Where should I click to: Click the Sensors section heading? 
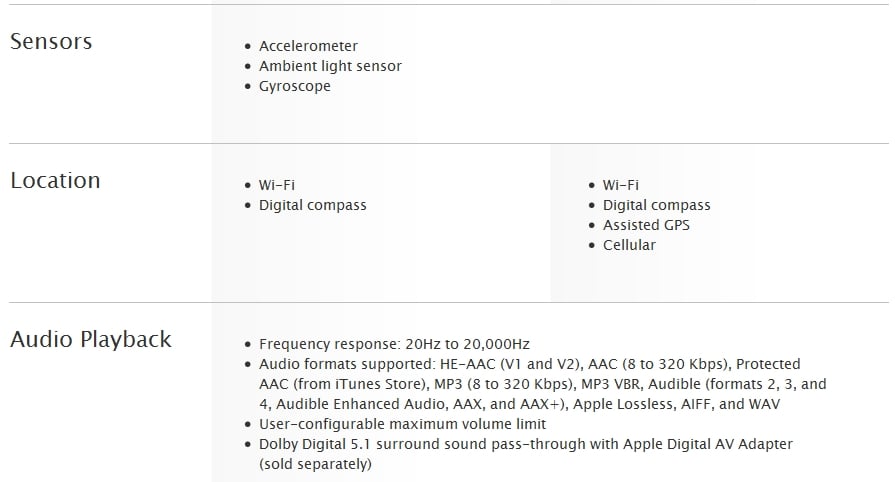click(x=51, y=42)
